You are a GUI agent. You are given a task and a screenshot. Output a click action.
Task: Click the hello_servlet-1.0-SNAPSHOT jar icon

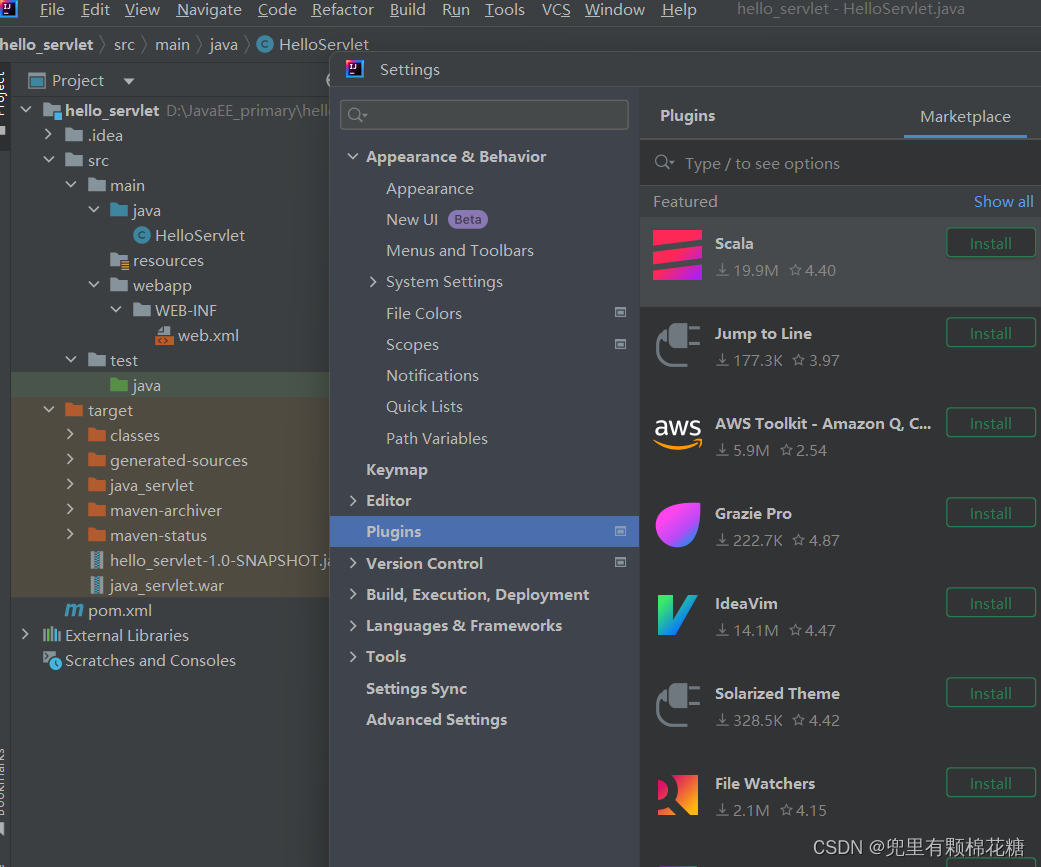point(97,560)
